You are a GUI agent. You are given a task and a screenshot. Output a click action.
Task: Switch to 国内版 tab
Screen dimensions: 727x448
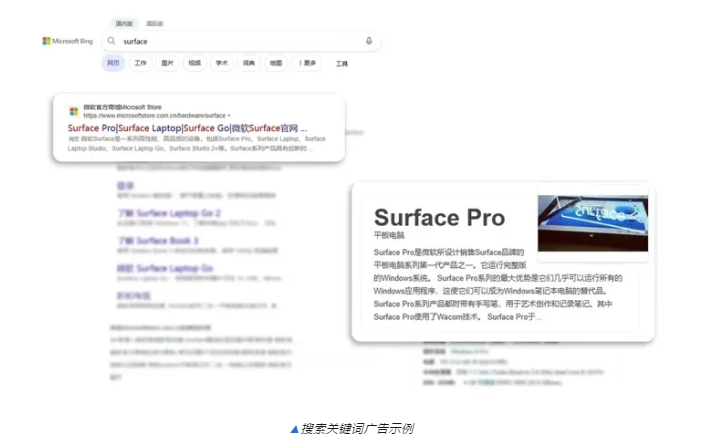[124, 23]
